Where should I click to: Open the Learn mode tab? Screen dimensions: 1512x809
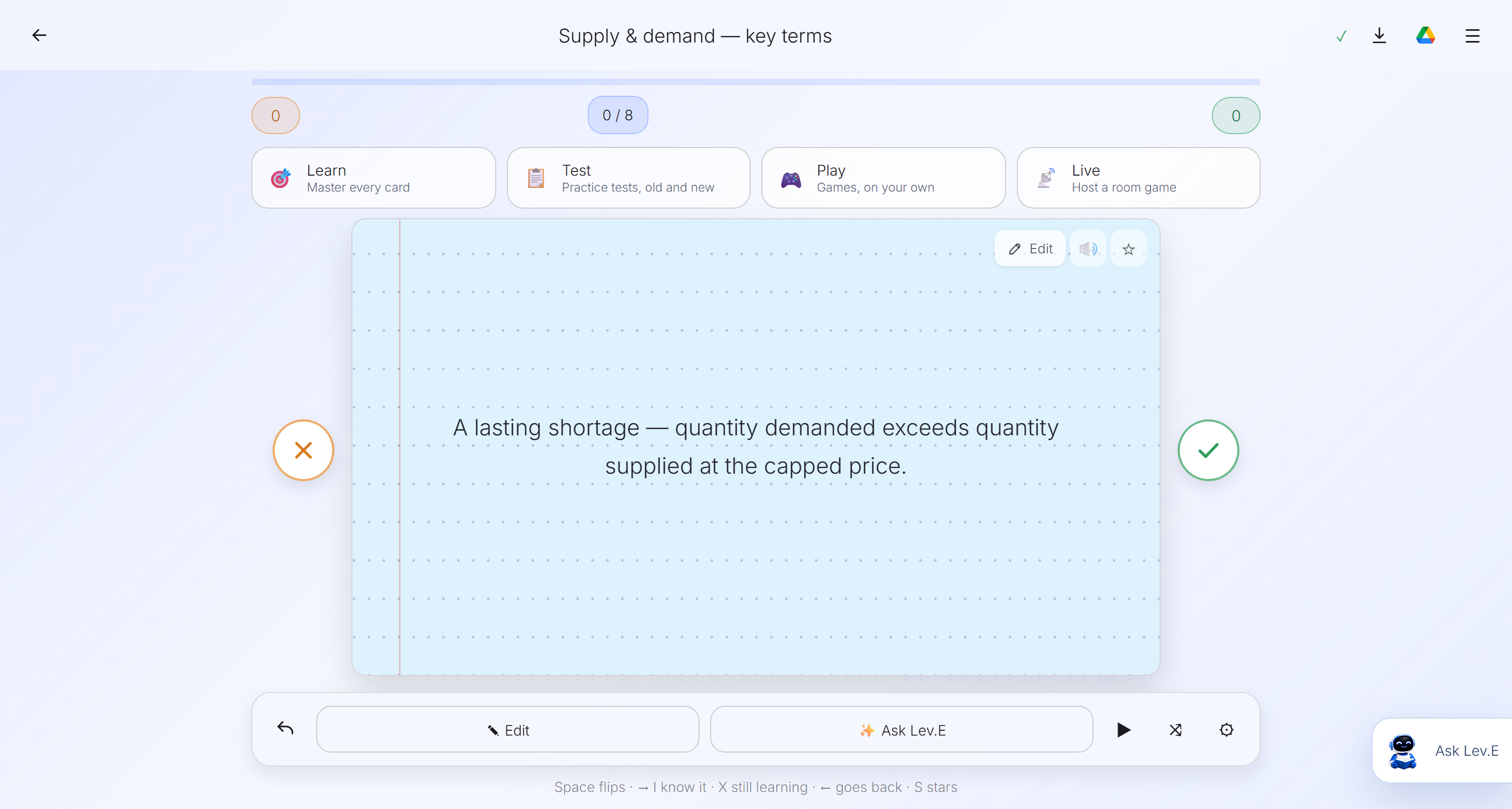[x=373, y=178]
